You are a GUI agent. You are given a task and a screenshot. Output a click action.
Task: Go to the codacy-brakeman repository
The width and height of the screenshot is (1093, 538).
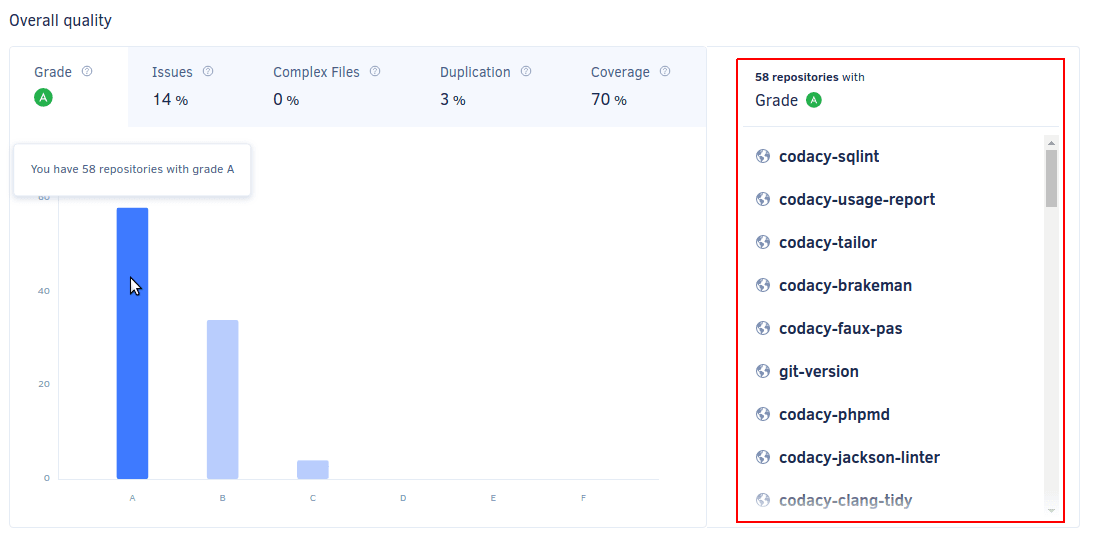pyautogui.click(x=845, y=286)
